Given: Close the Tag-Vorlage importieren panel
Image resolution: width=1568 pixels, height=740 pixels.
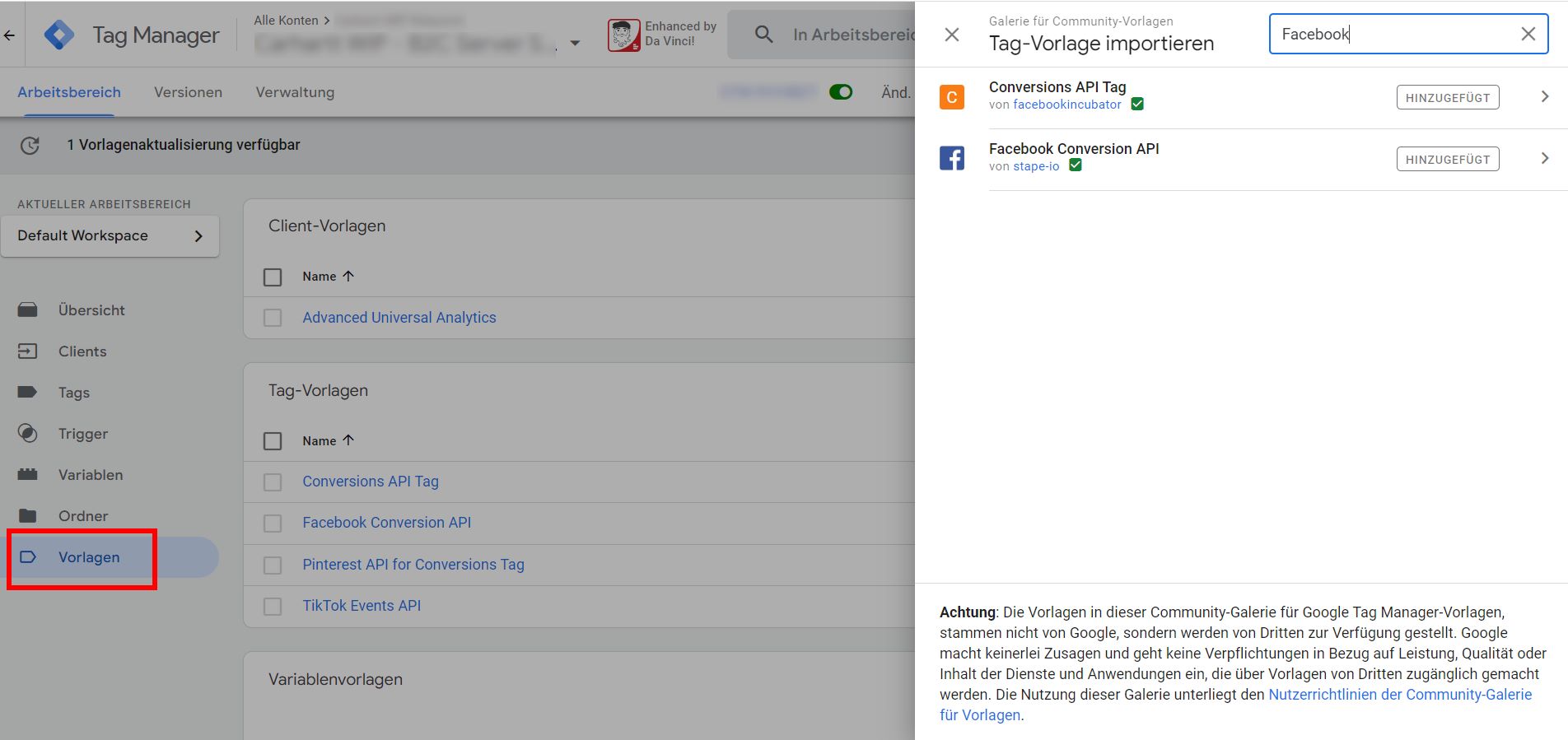Looking at the screenshot, I should [x=952, y=35].
